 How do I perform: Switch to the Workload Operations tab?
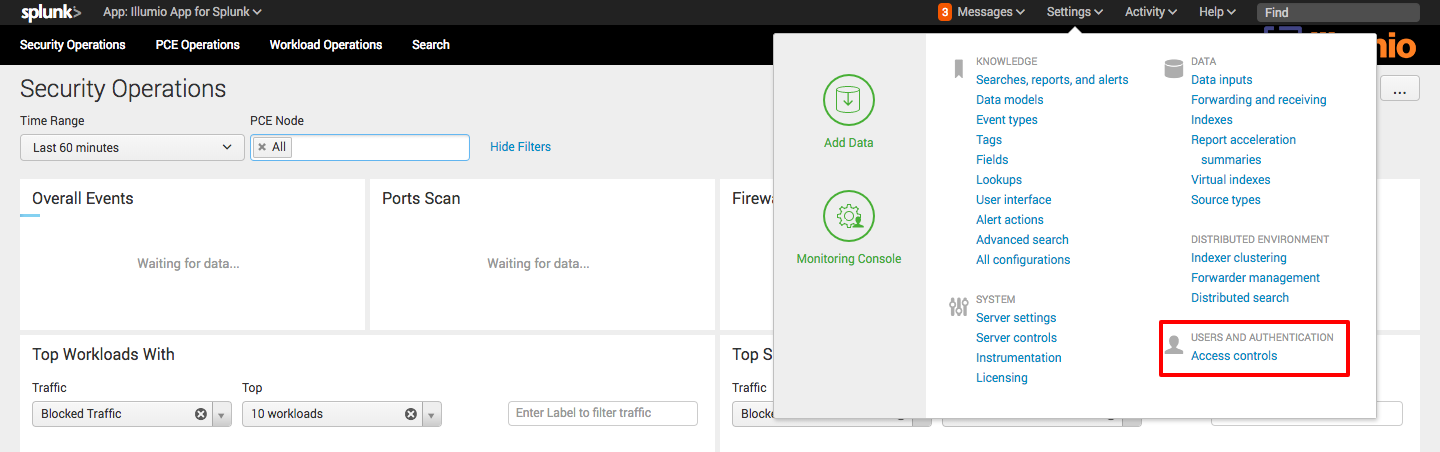326,45
